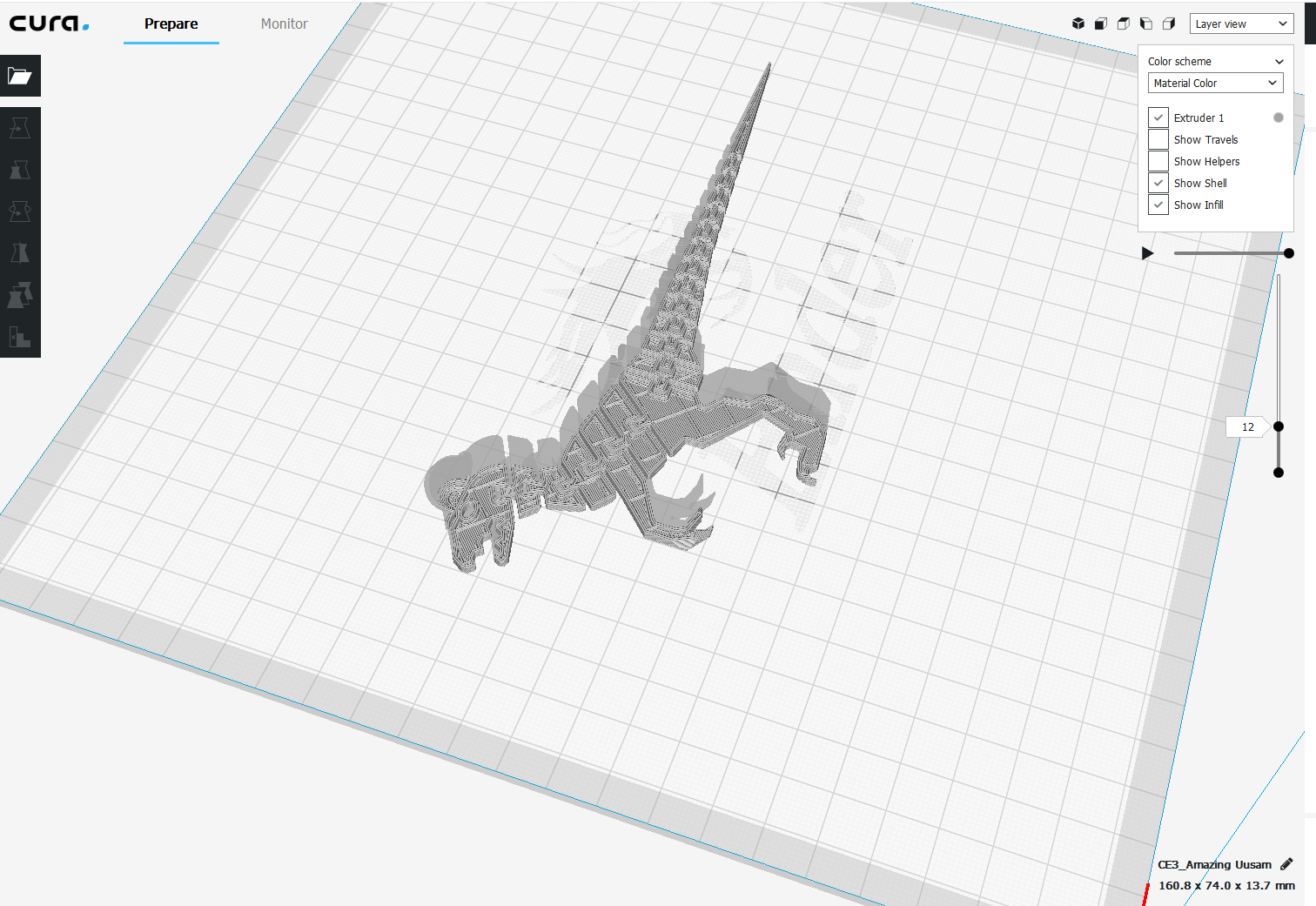This screenshot has width=1316, height=906.
Task: Click job name CE3_Amazing Uusam
Action: 1214,864
